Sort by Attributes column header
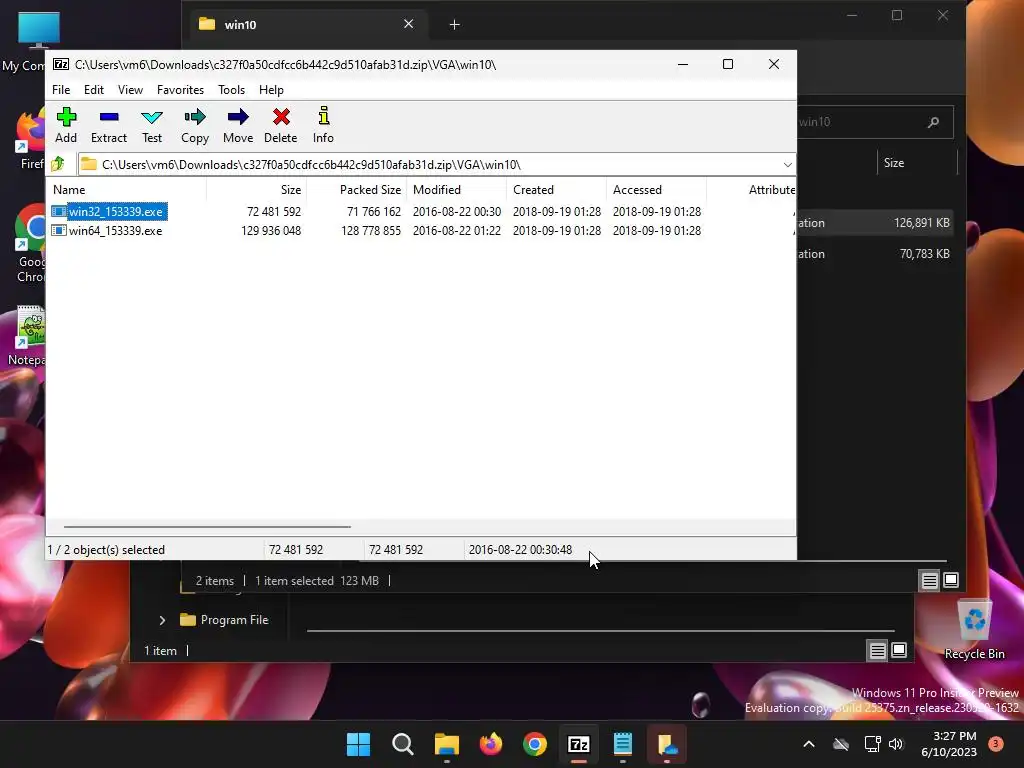 click(752, 189)
